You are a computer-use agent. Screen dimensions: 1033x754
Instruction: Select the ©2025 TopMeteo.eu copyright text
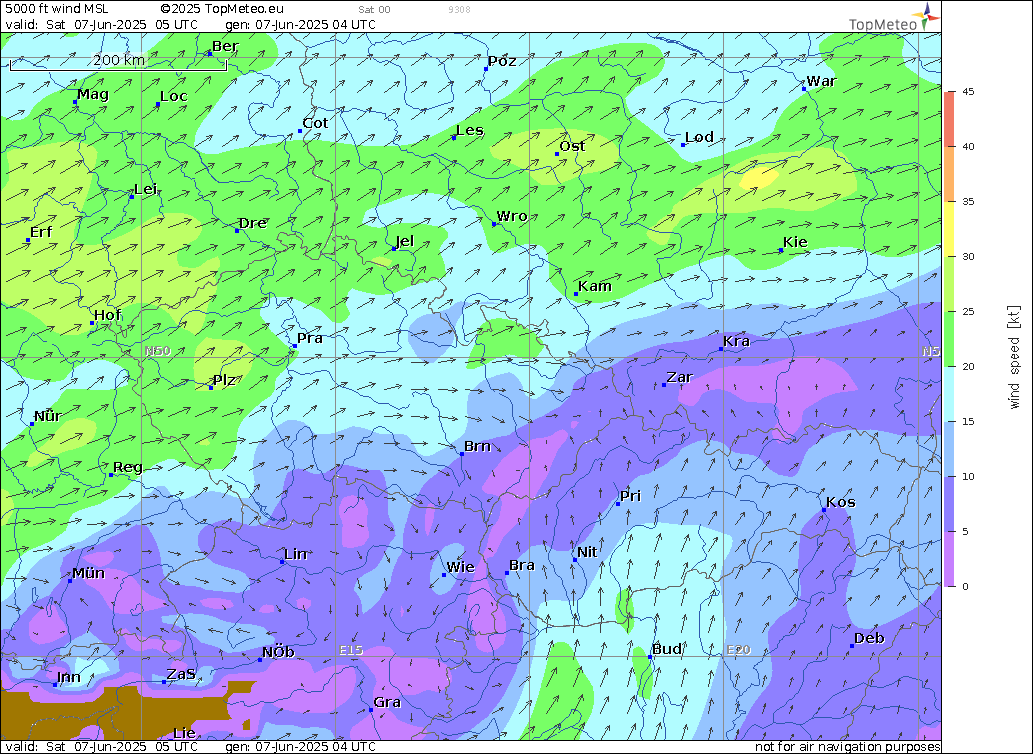222,9
